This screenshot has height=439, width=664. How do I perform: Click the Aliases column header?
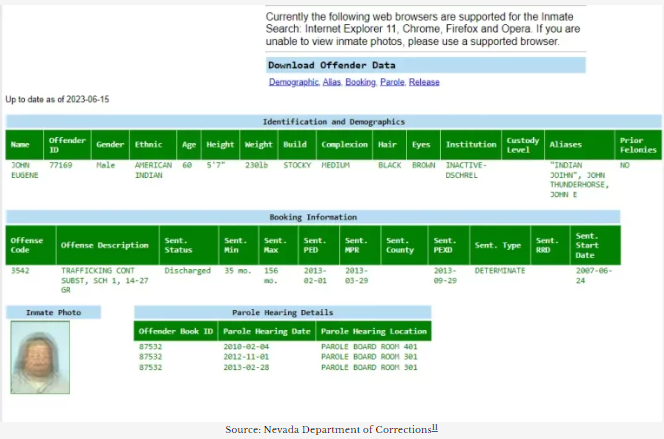pyautogui.click(x=565, y=144)
